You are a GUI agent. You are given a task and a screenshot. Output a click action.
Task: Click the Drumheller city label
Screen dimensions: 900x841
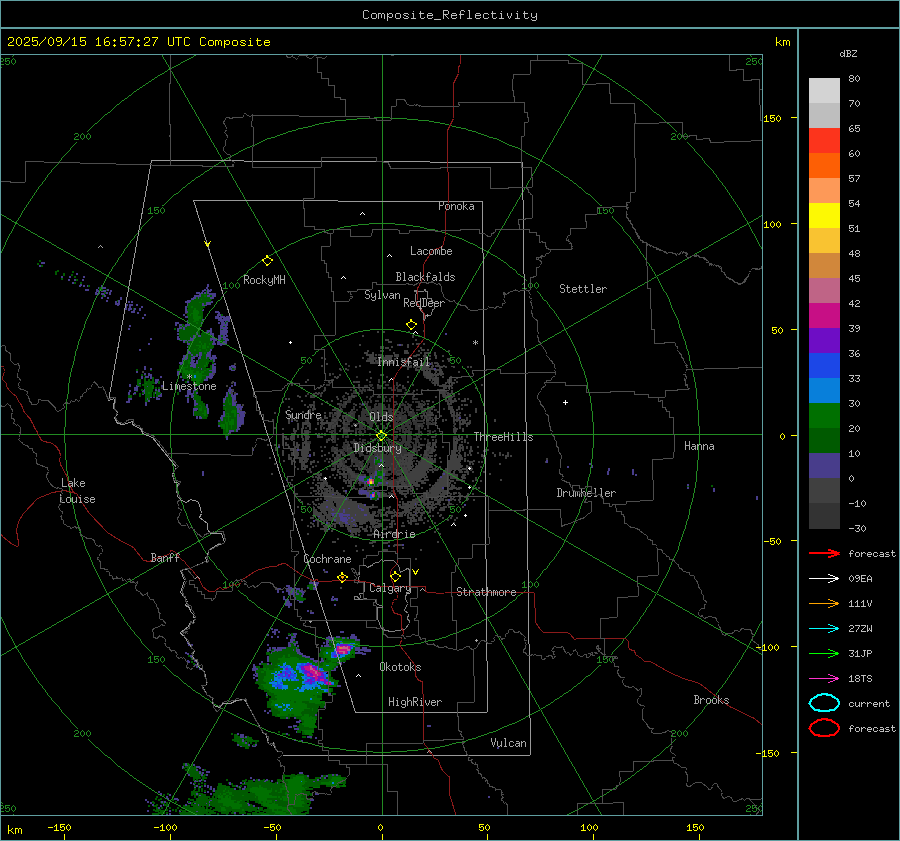click(585, 493)
